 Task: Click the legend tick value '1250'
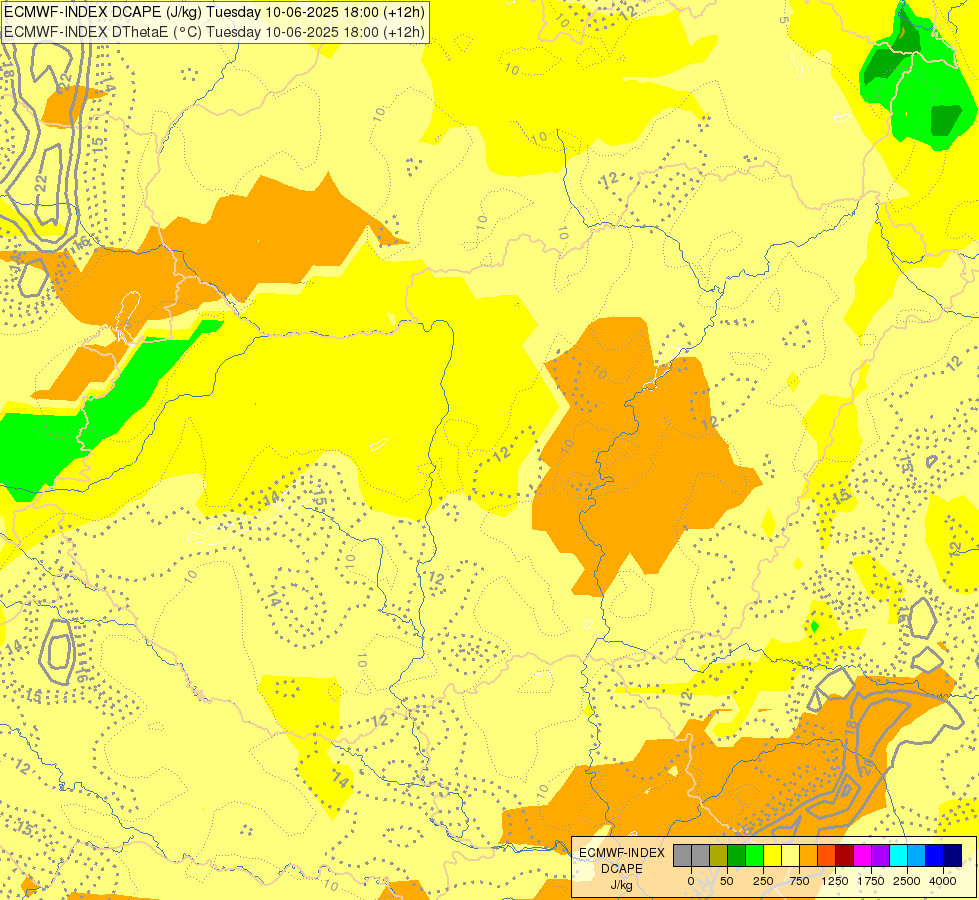pyautogui.click(x=835, y=881)
